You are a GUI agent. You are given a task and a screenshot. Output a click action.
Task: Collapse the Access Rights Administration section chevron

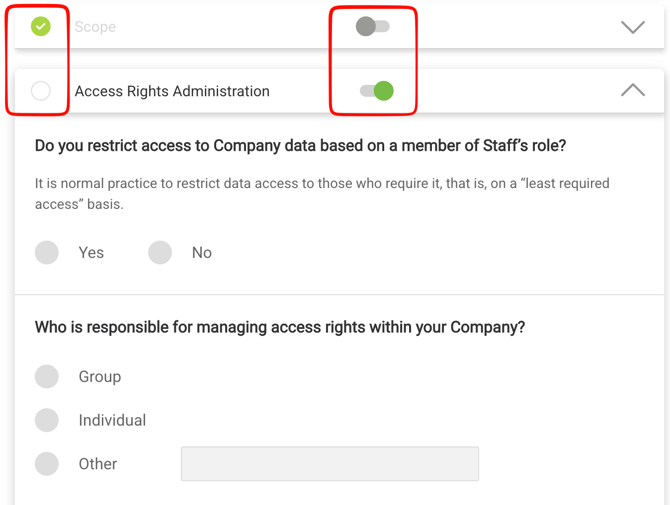[x=633, y=90]
